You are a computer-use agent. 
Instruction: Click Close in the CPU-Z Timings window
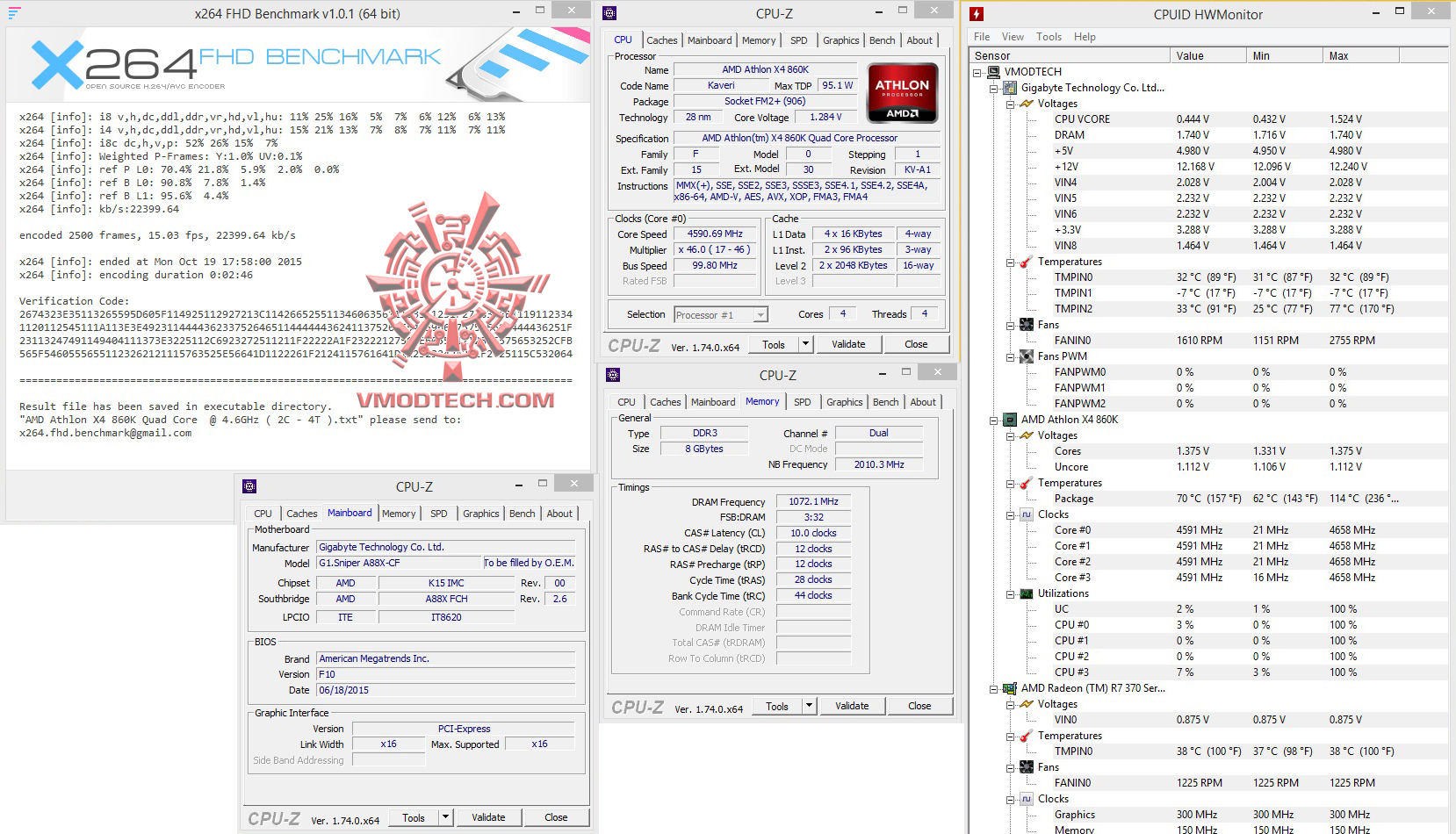point(919,706)
